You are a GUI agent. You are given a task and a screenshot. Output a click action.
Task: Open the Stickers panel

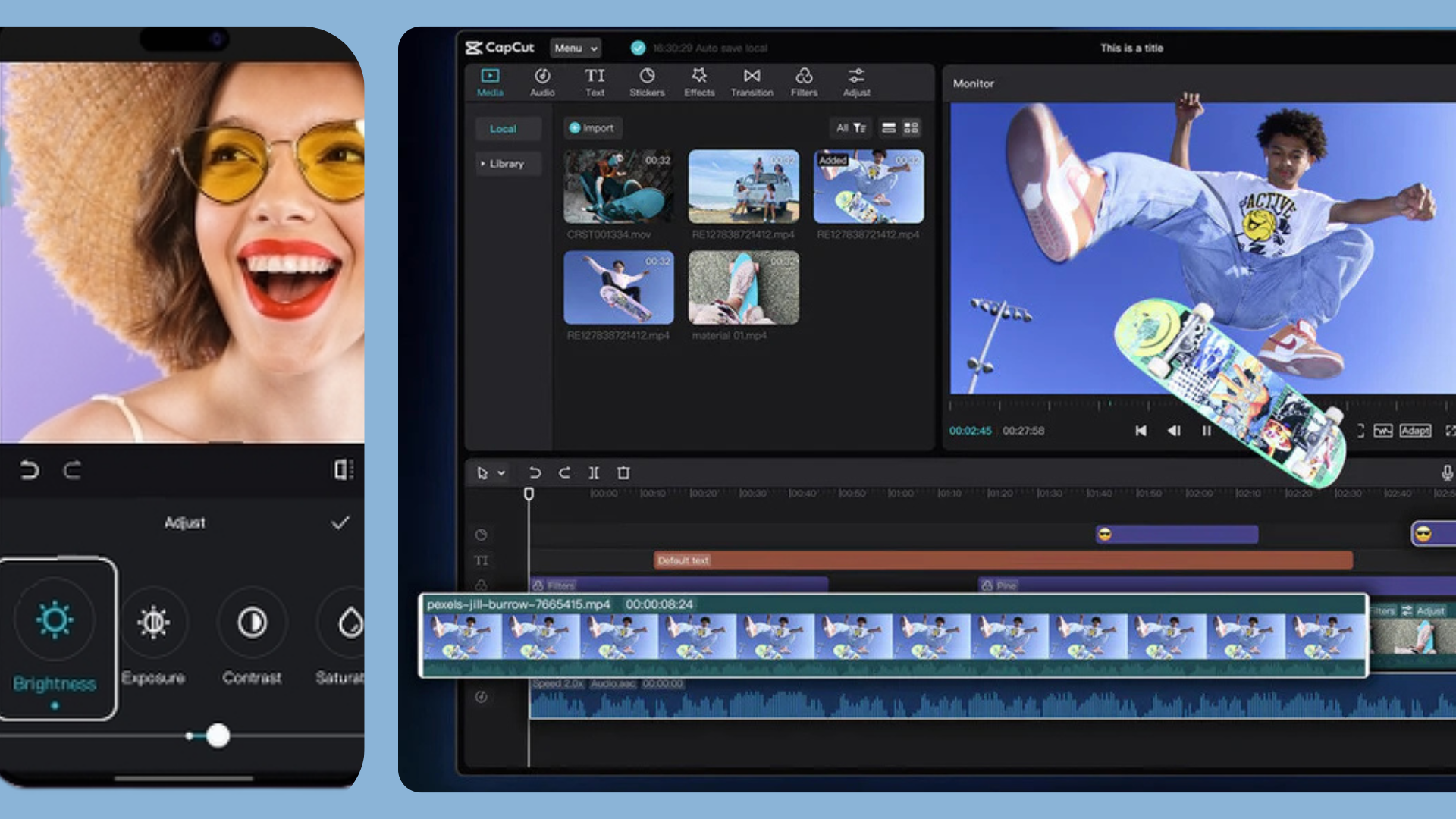pyautogui.click(x=646, y=82)
